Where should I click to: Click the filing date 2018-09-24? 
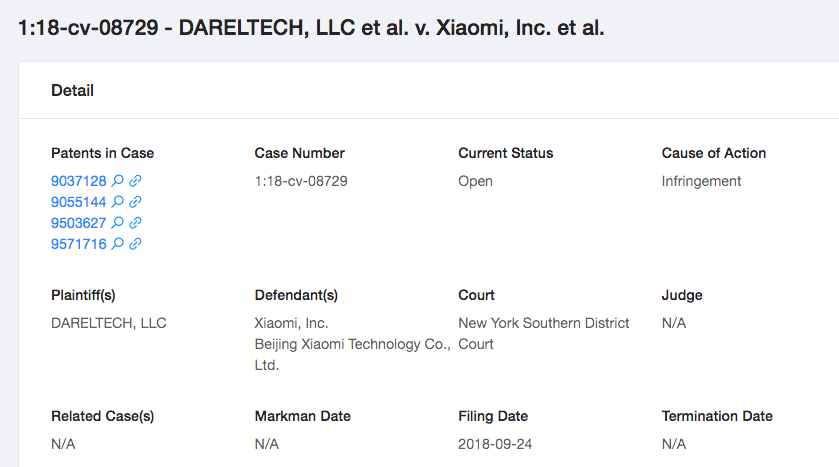point(495,444)
